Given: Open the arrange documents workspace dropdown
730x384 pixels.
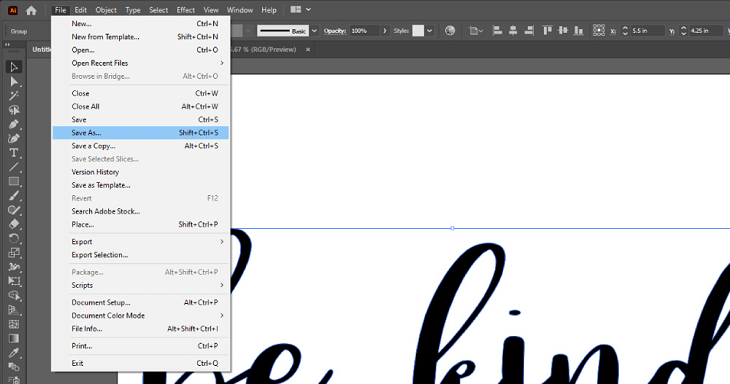Looking at the screenshot, I should pos(301,9).
